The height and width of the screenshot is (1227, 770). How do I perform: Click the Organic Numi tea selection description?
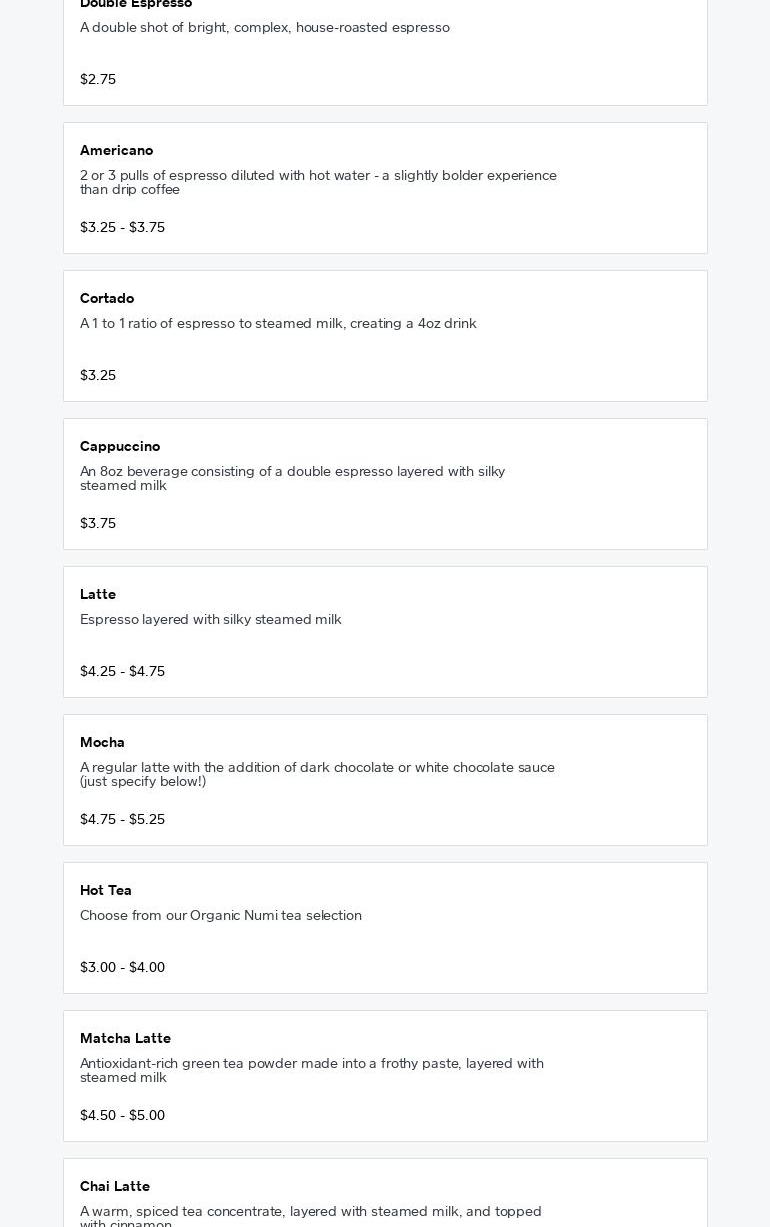pos(221,915)
